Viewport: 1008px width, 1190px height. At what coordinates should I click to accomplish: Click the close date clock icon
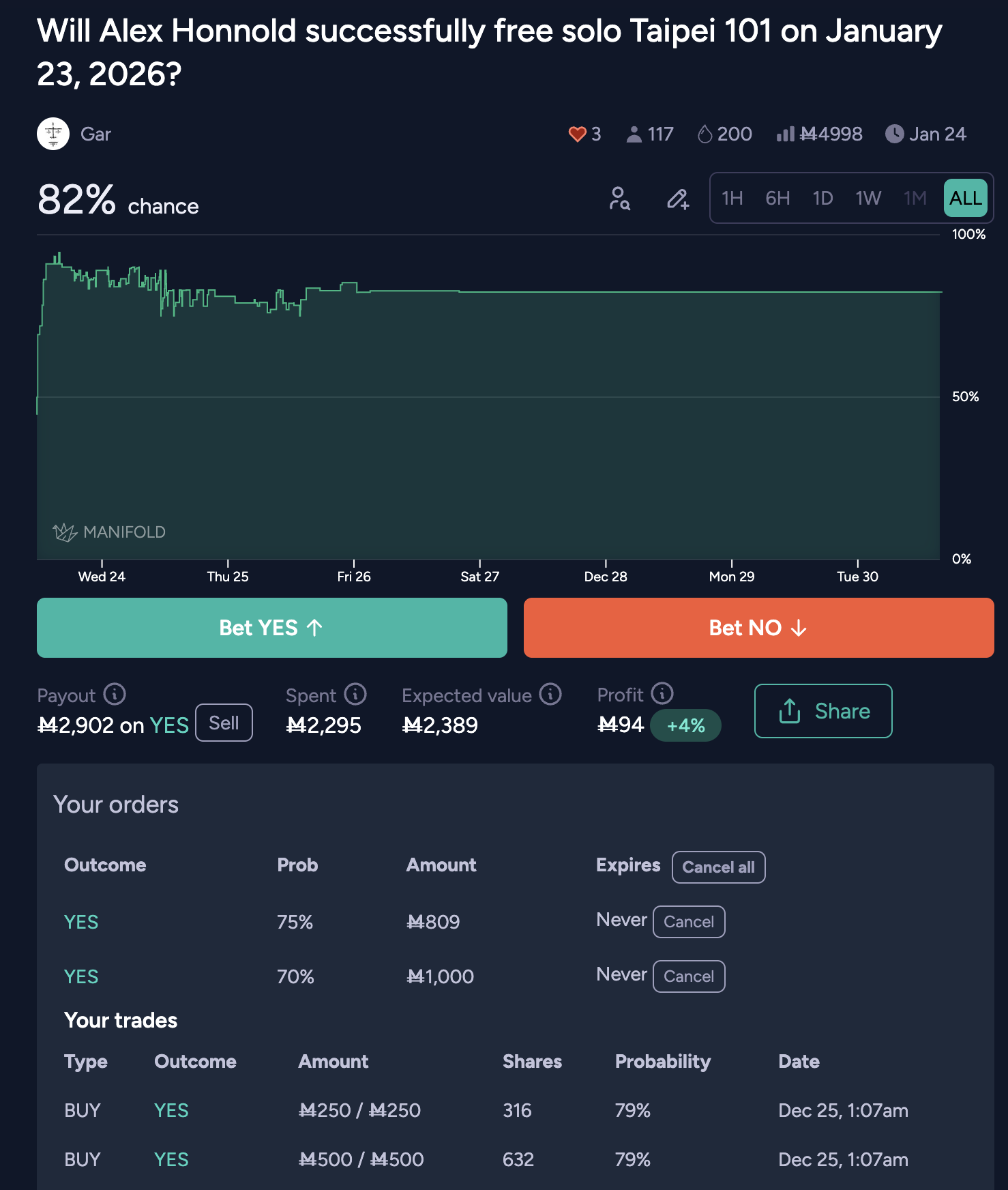point(894,134)
